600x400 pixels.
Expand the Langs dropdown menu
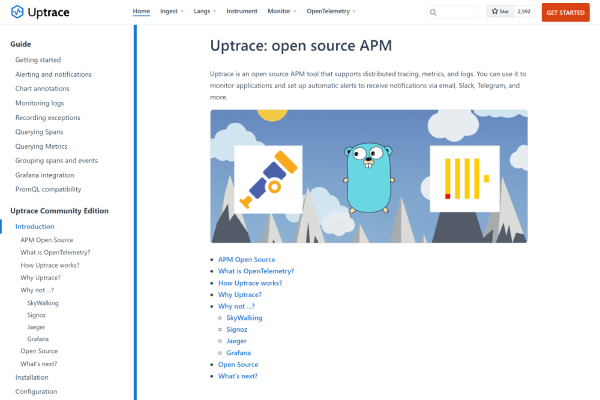pyautogui.click(x=205, y=11)
